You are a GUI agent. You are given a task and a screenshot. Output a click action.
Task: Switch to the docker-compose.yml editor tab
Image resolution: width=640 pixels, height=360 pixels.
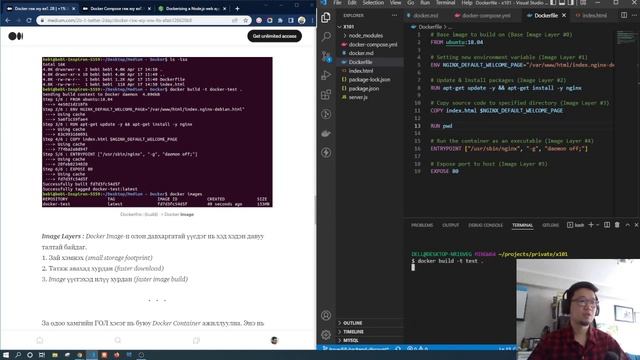pyautogui.click(x=486, y=16)
